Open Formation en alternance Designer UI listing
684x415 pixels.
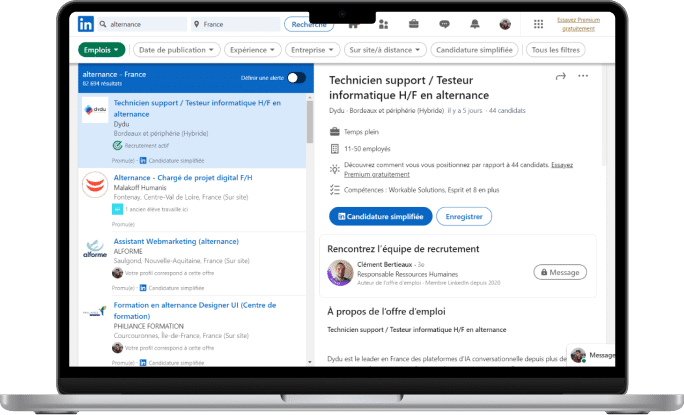click(195, 310)
